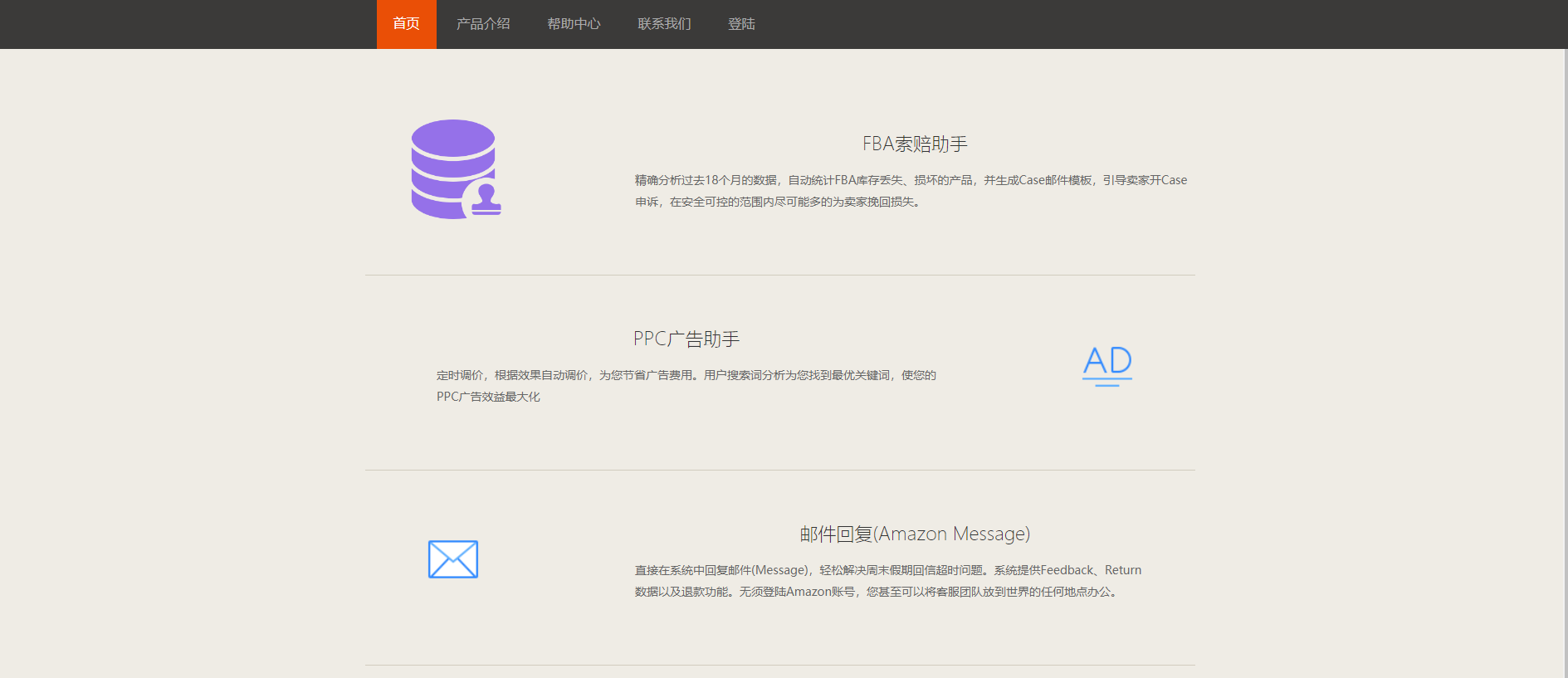Click the stamp badge on the database icon
Screen dimensions: 1568x678
486,201
